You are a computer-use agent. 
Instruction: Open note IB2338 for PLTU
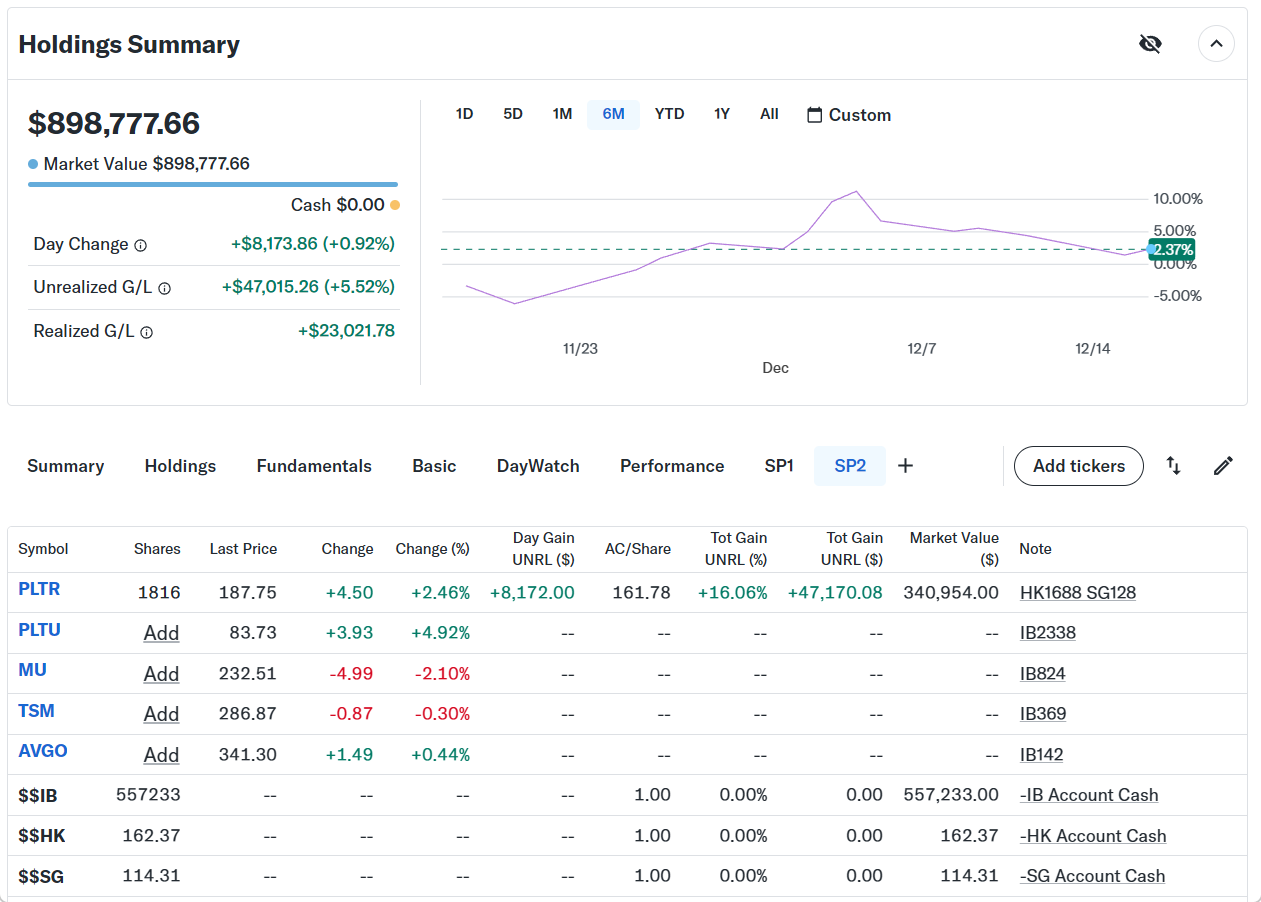coord(1047,633)
